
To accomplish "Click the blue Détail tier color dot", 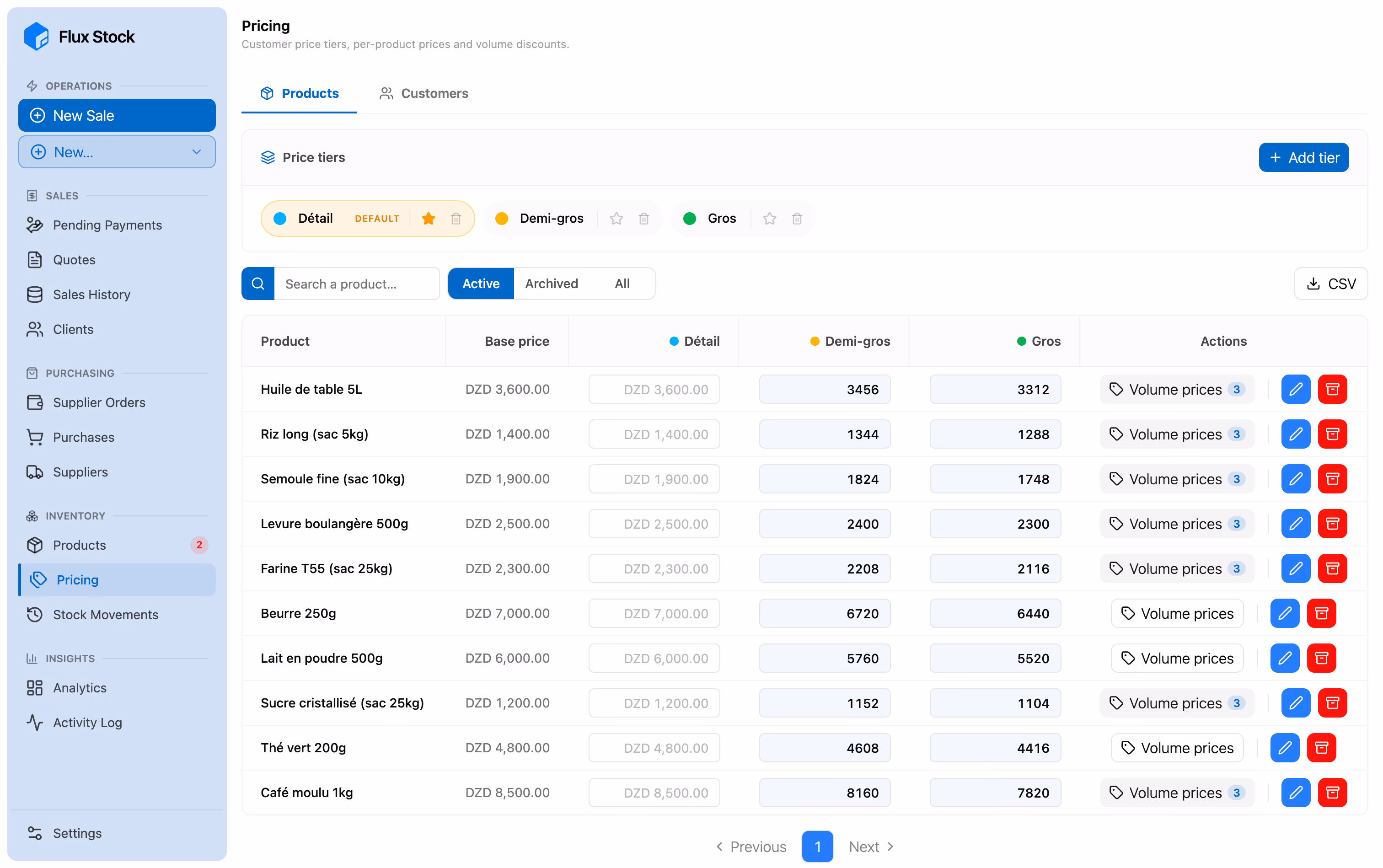I will click(280, 219).
